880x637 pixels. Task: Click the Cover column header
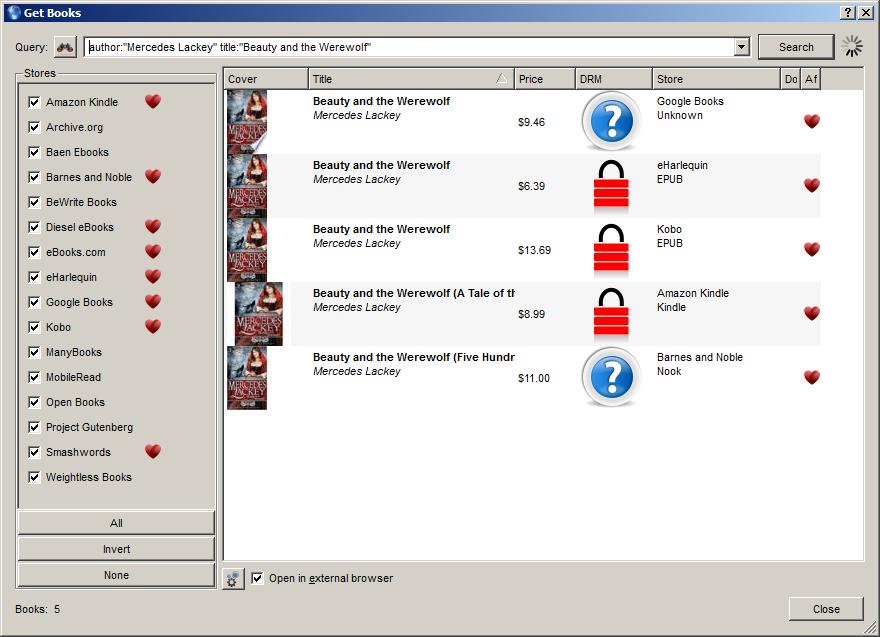point(266,79)
